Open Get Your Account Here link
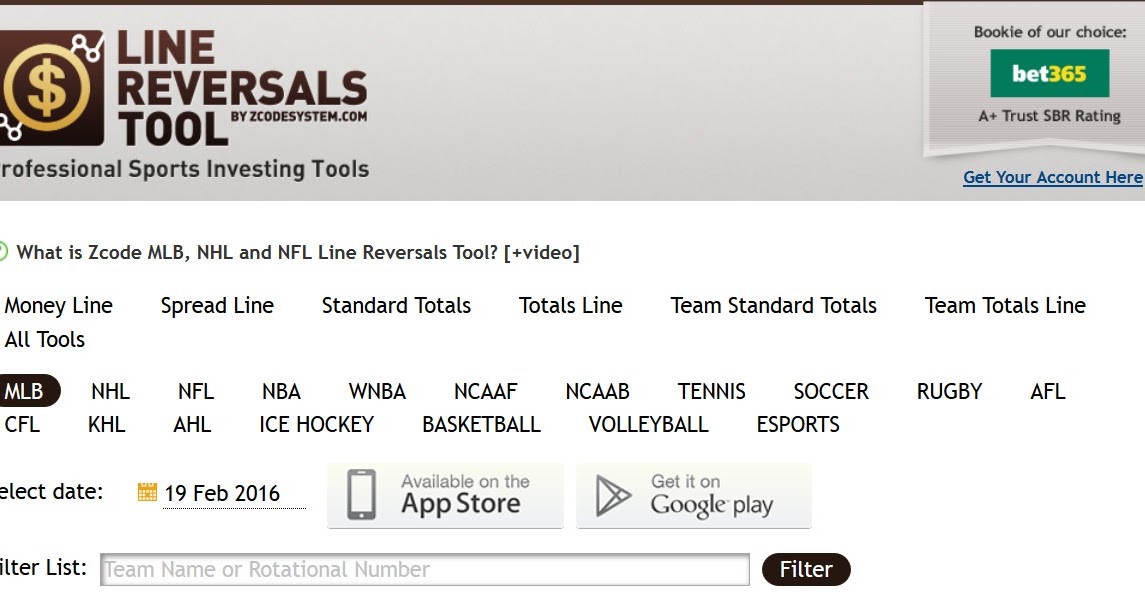 point(1052,177)
